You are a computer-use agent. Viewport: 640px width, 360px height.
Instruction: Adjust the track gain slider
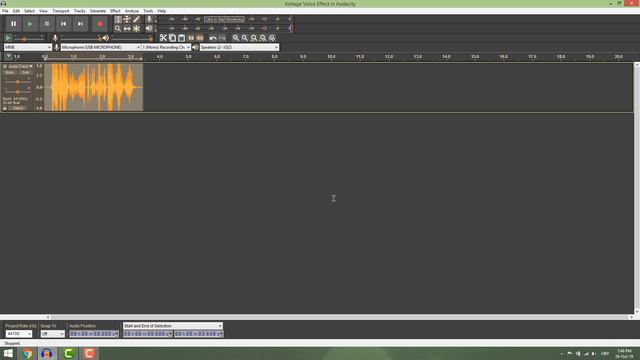(18, 82)
